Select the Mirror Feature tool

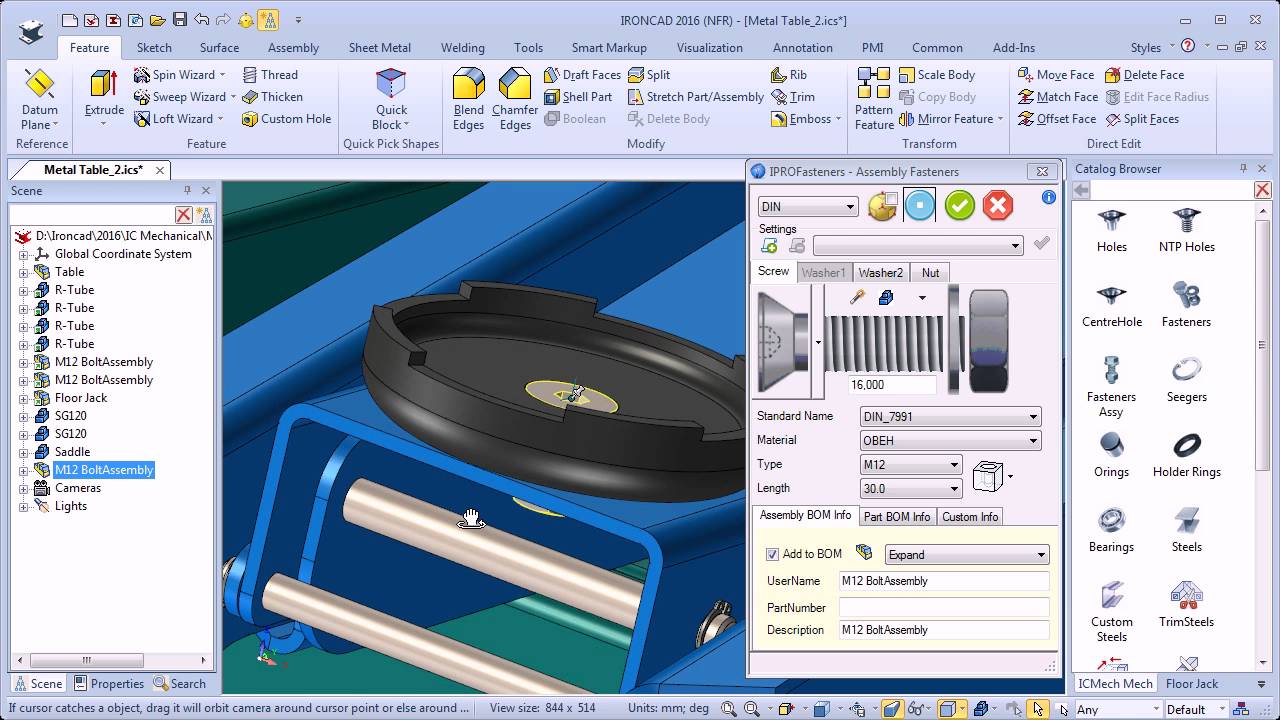[x=951, y=119]
